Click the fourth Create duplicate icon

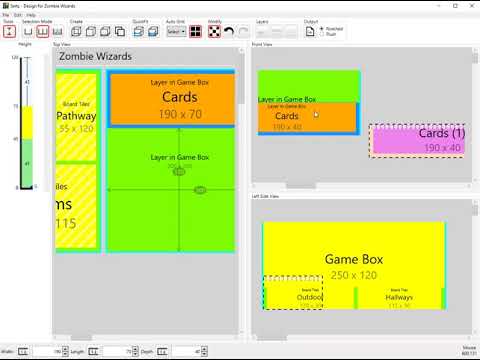click(x=120, y=32)
